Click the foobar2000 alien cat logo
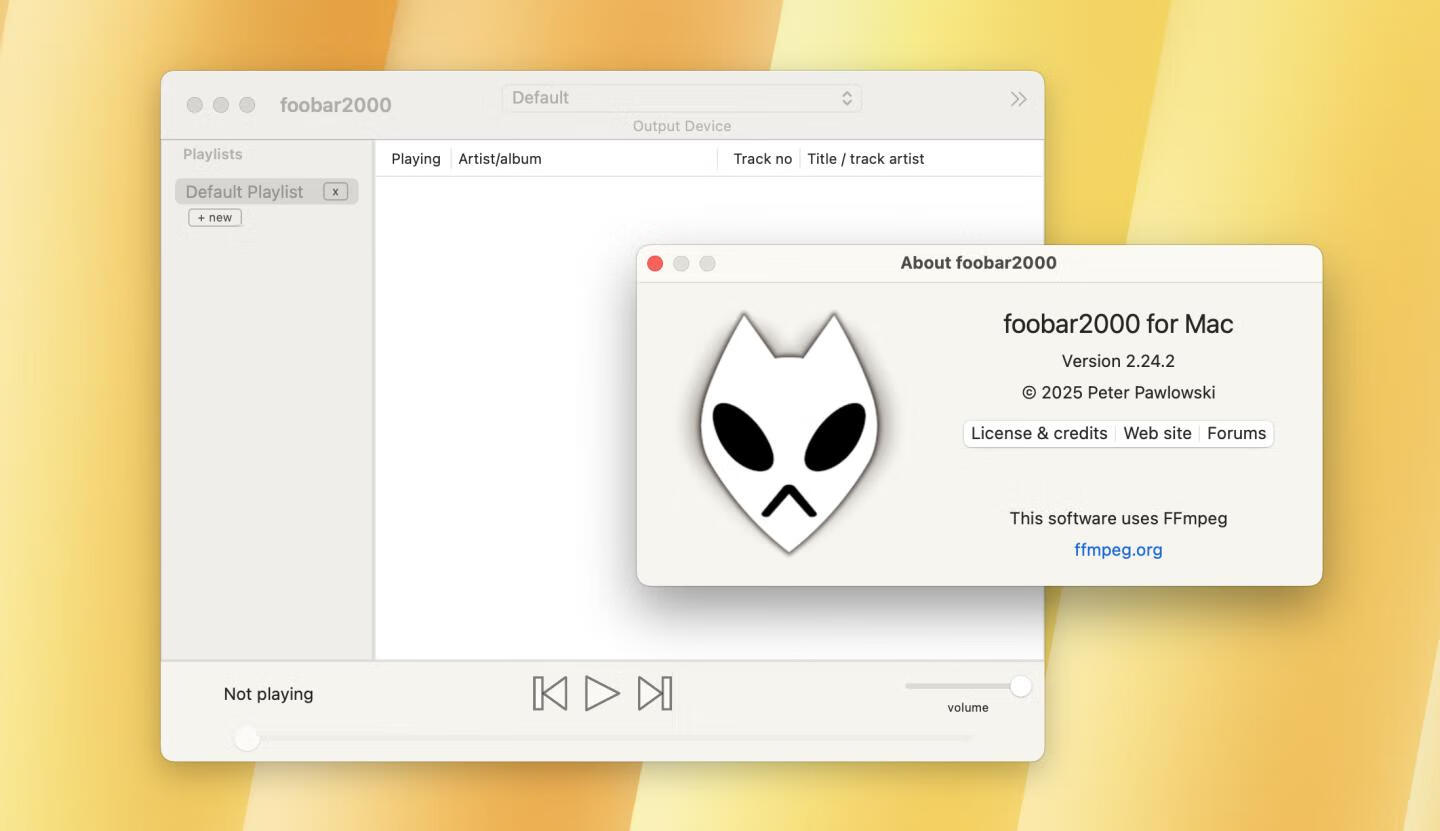1440x831 pixels. [789, 432]
